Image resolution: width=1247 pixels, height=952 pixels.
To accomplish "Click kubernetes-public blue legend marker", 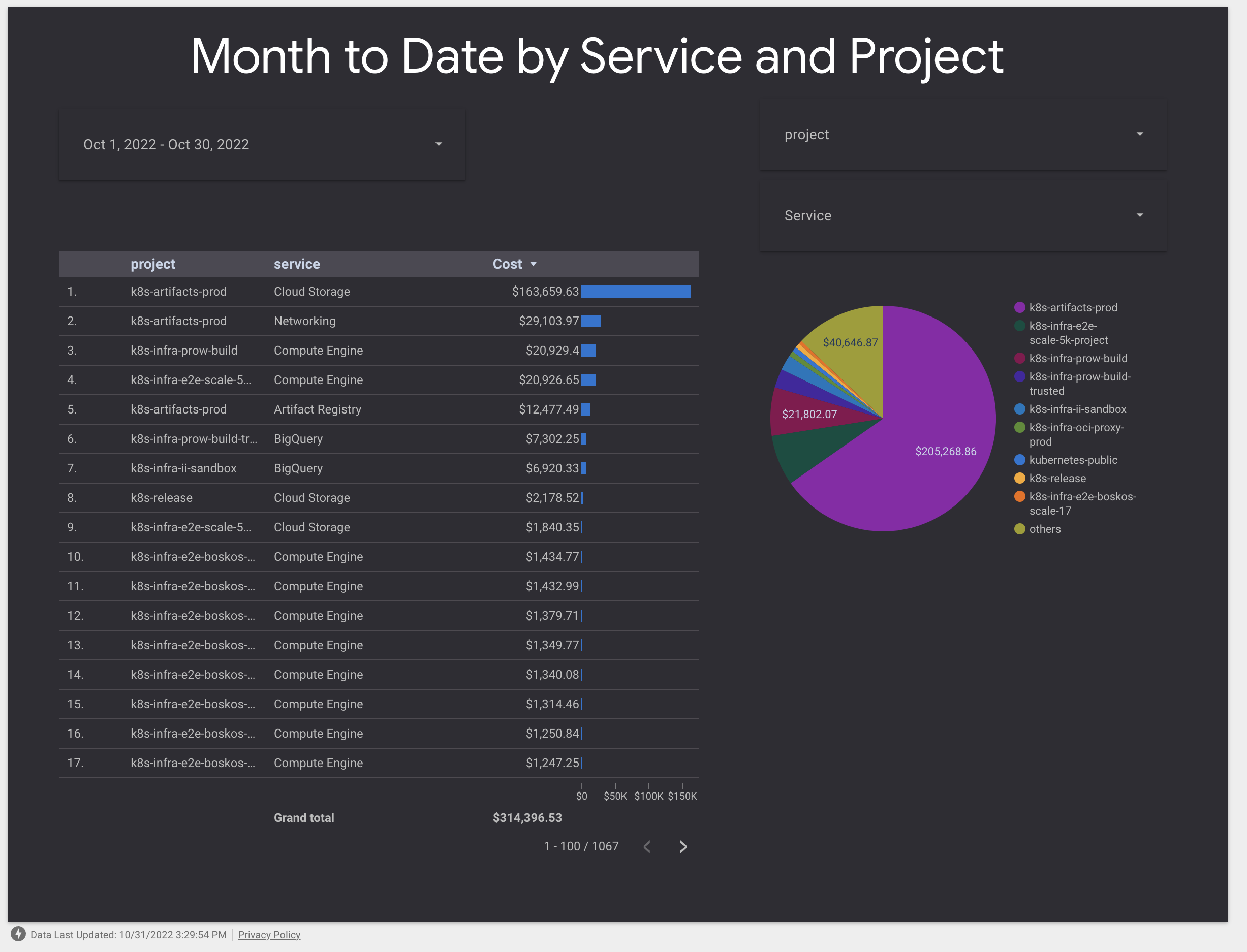I will 1019,460.
